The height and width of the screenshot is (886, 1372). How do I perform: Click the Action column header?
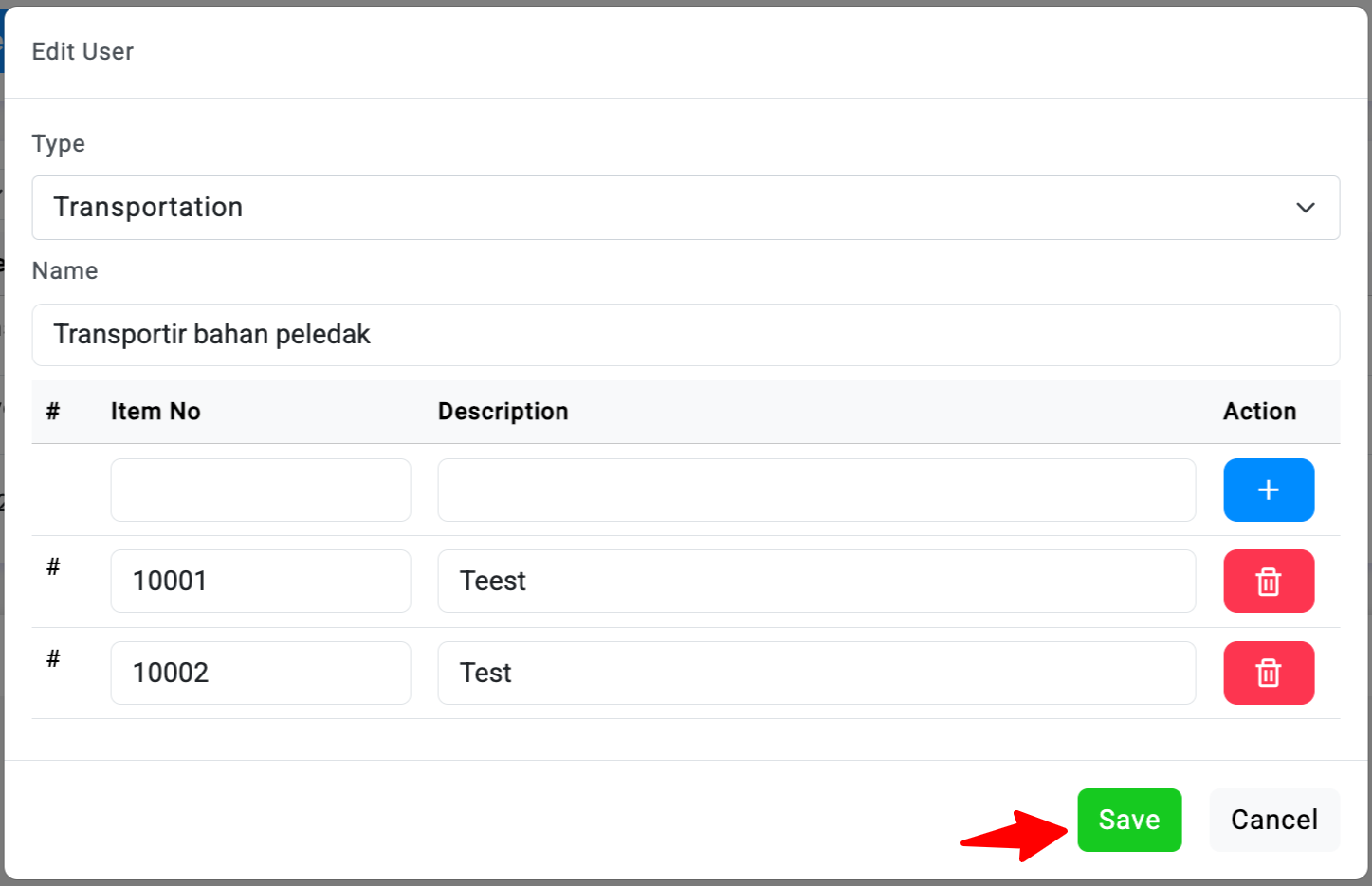click(x=1259, y=412)
